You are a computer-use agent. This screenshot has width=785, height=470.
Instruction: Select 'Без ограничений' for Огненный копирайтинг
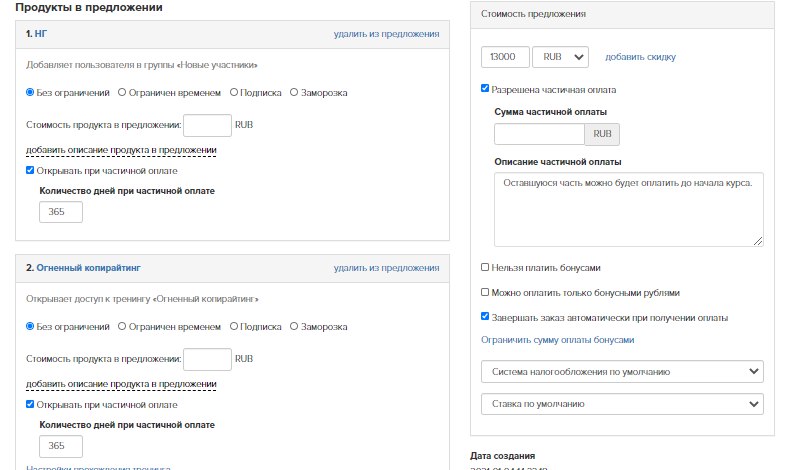tap(30, 326)
